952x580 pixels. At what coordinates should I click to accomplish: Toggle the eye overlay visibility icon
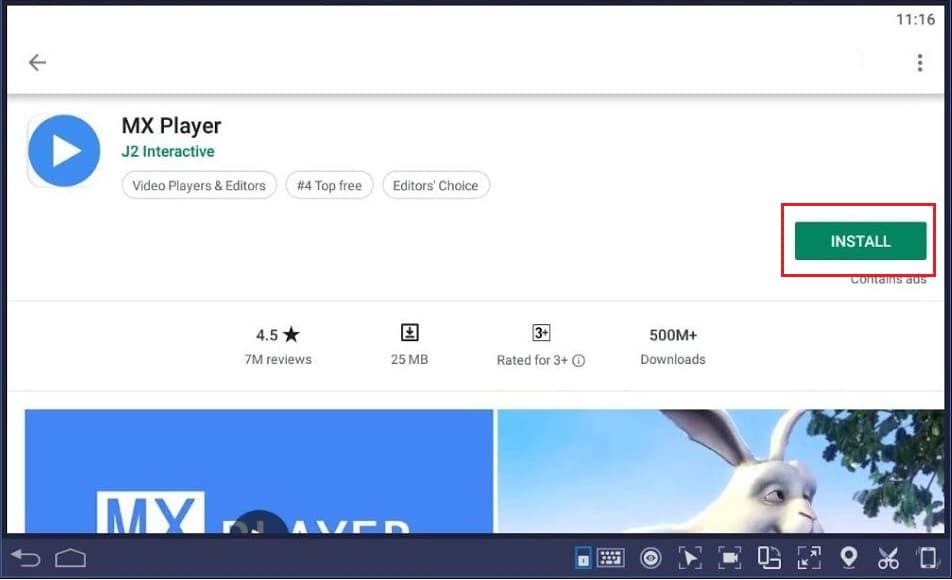[650, 558]
